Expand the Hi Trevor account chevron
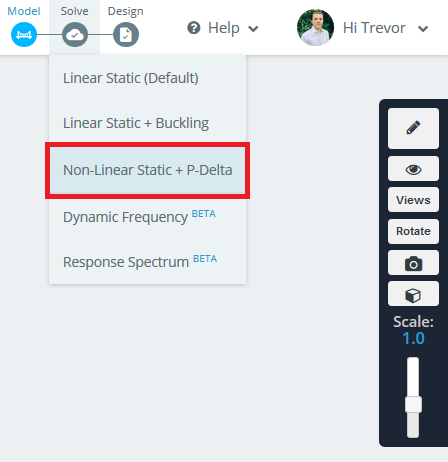 tap(423, 29)
